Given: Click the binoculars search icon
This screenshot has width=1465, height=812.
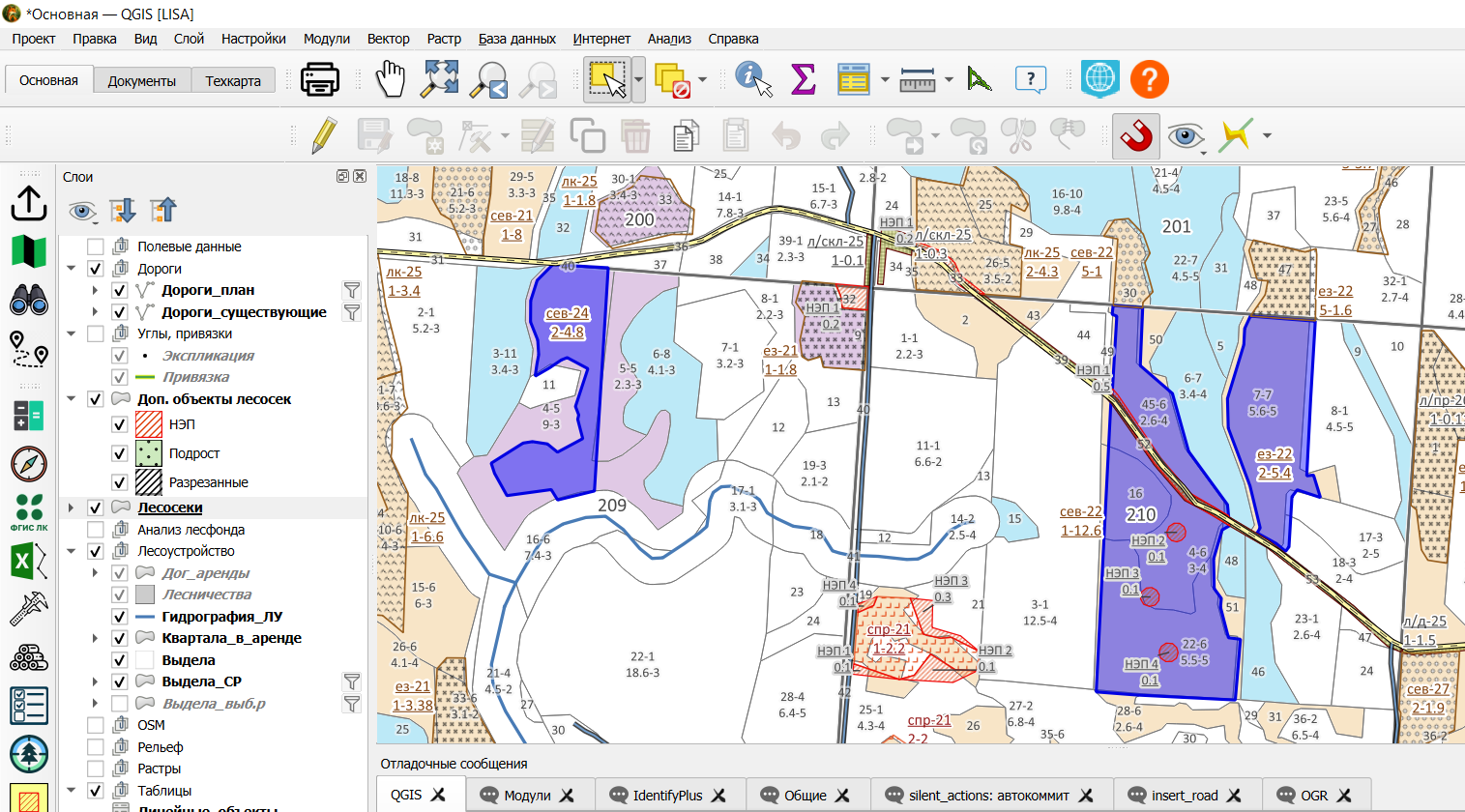Looking at the screenshot, I should coord(29,301).
